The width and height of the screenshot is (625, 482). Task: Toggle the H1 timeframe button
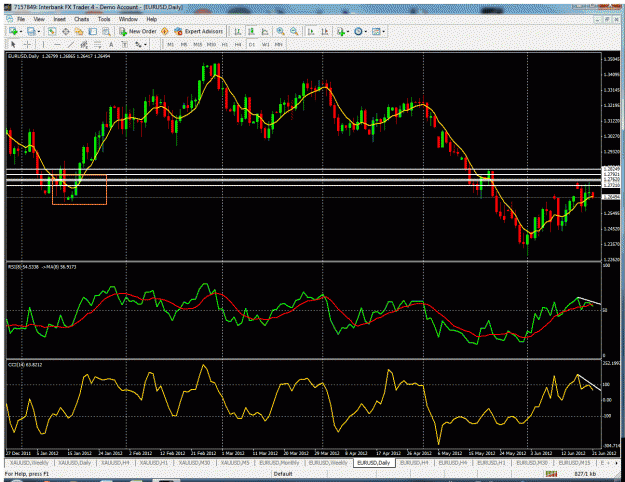pyautogui.click(x=225, y=44)
